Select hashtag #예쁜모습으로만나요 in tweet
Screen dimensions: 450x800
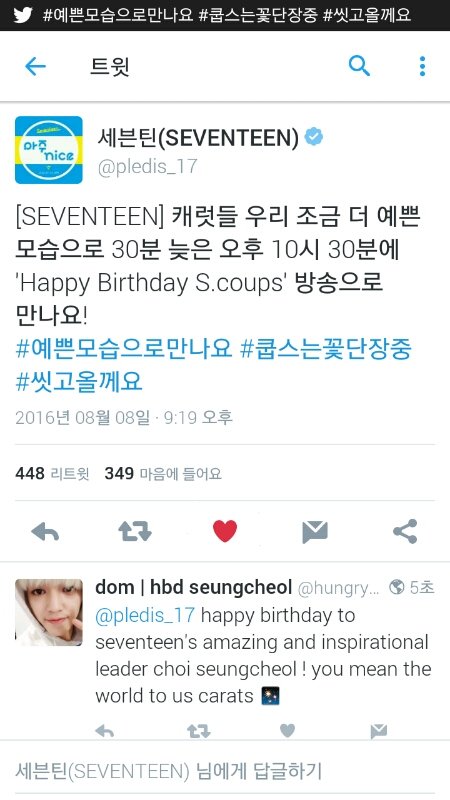tap(124, 350)
